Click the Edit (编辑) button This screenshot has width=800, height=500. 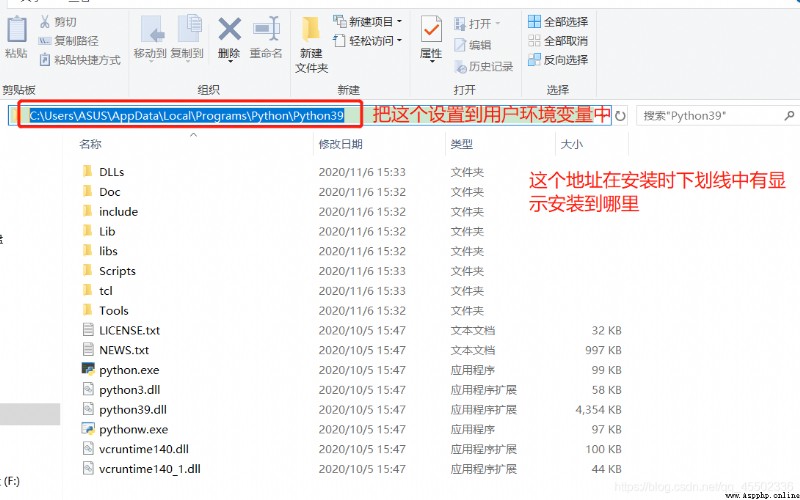coord(473,45)
